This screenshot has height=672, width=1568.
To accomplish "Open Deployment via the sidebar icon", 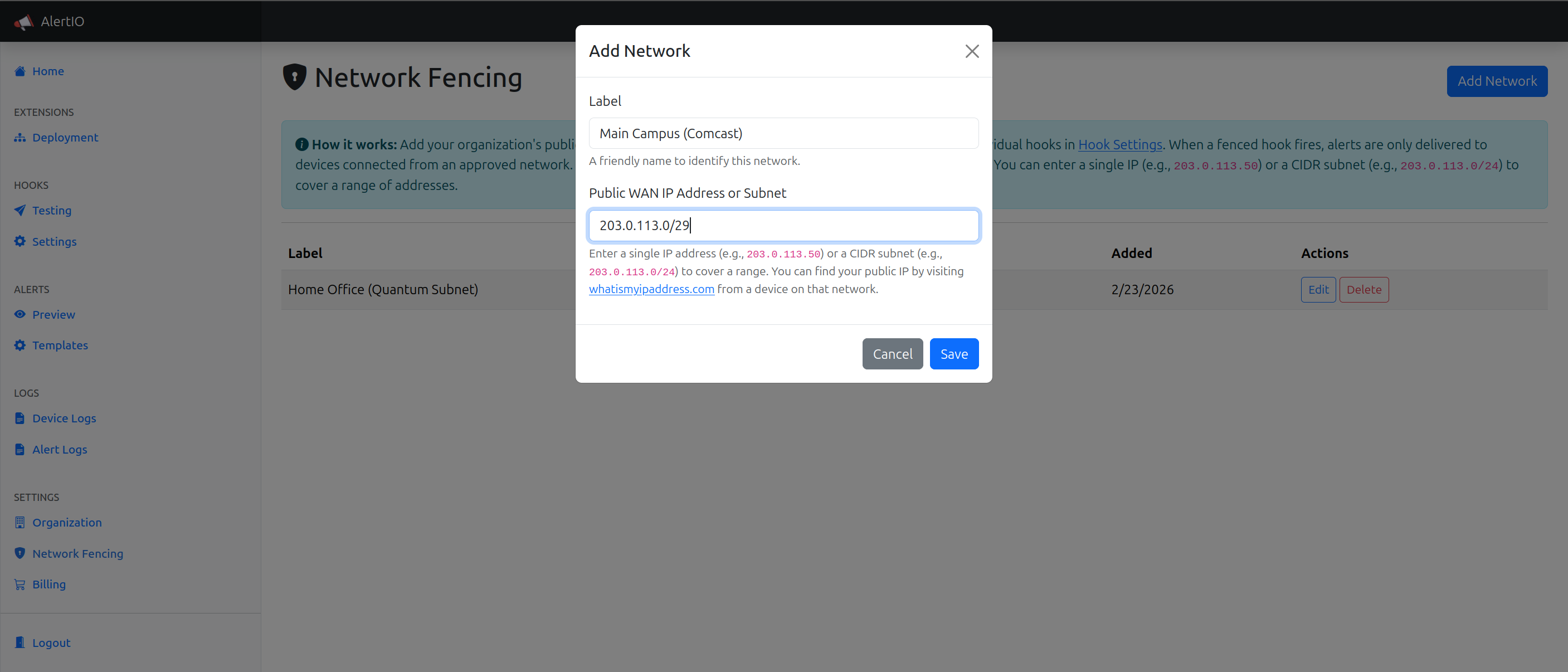I will point(20,138).
